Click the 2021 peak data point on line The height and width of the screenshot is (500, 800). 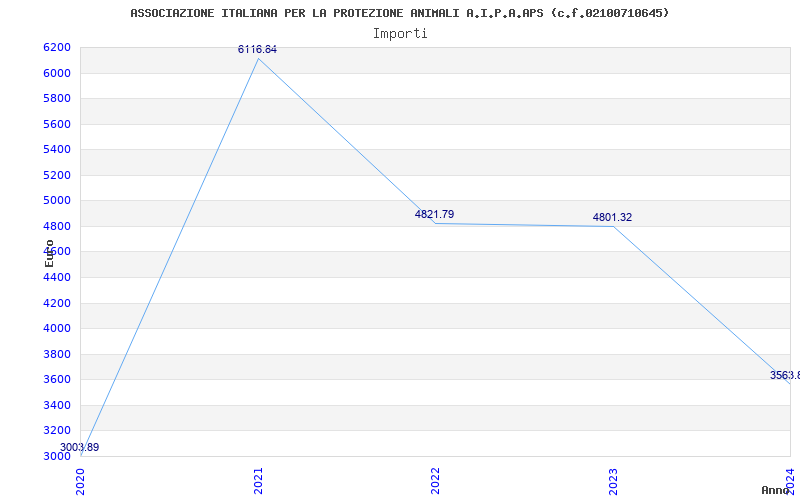(258, 58)
